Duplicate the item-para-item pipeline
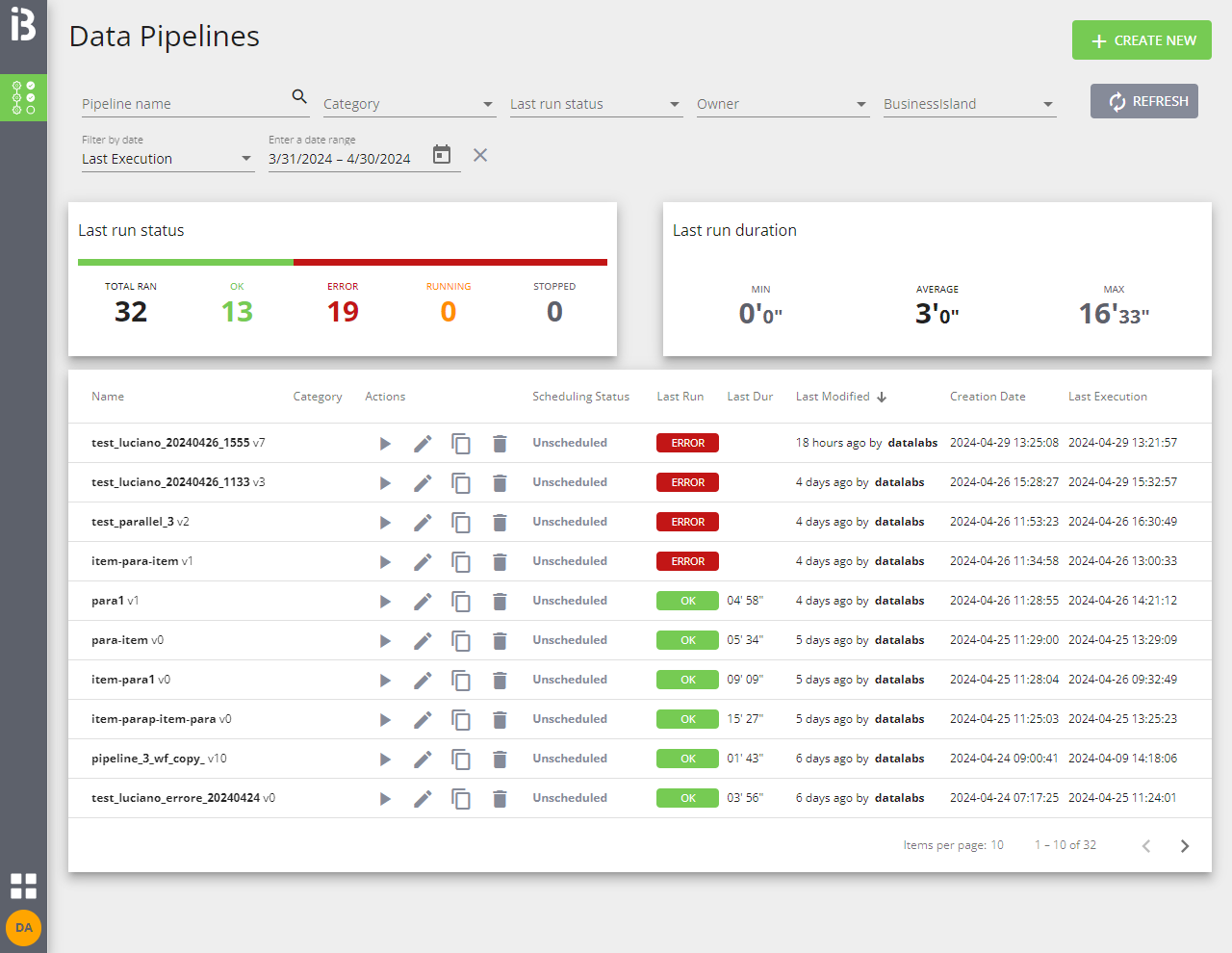The image size is (1232, 953). (461, 561)
